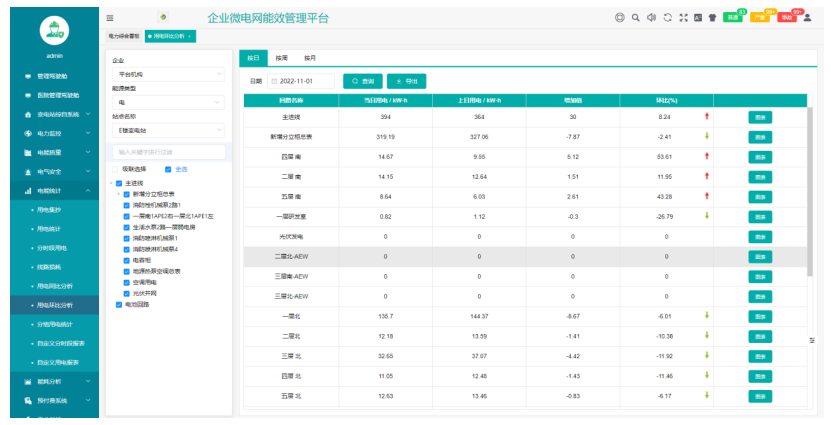Switch to the 按月 monthly tab
Image resolution: width=831 pixels, height=425 pixels.
click(x=310, y=58)
